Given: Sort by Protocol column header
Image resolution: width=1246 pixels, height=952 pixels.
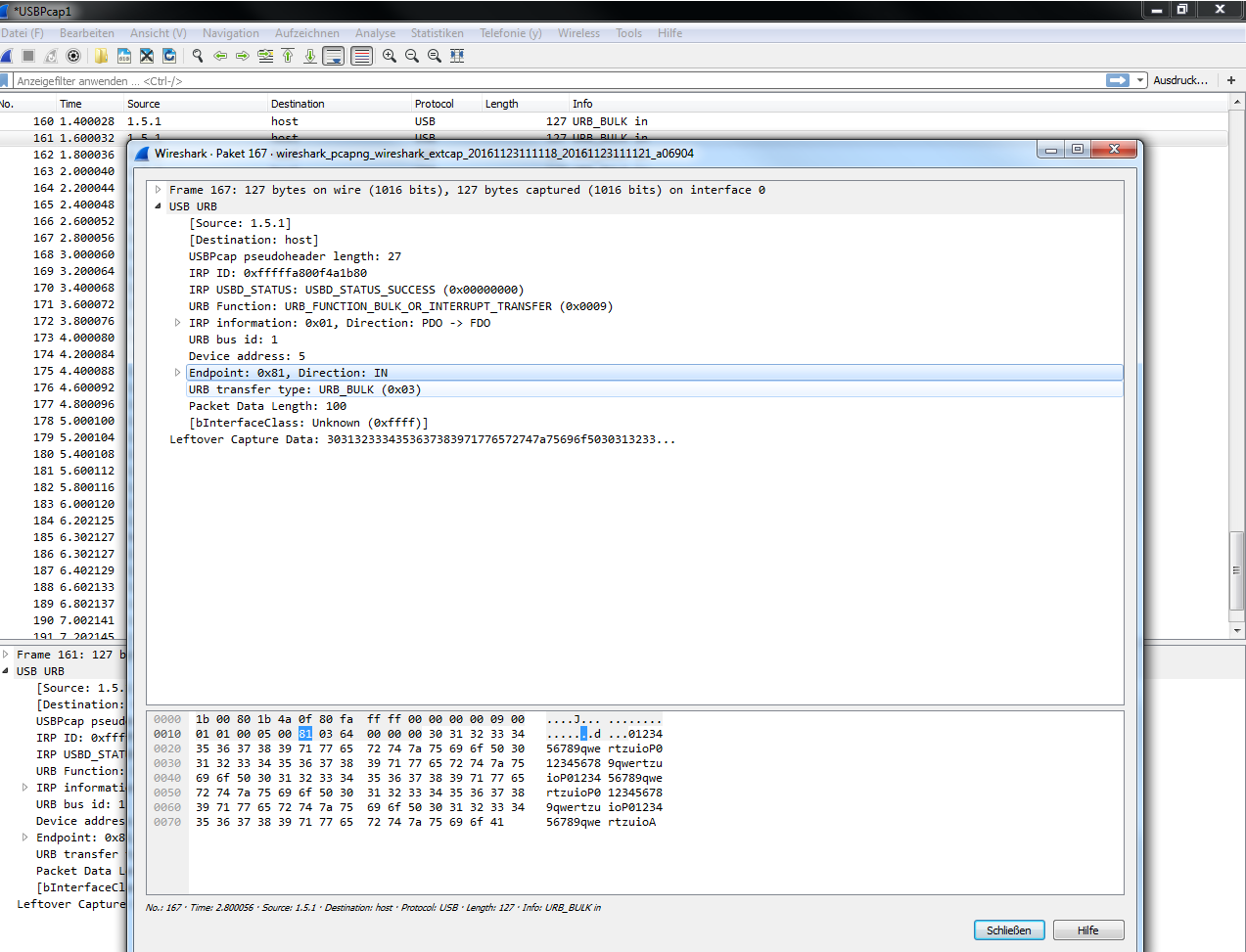Looking at the screenshot, I should point(446,104).
